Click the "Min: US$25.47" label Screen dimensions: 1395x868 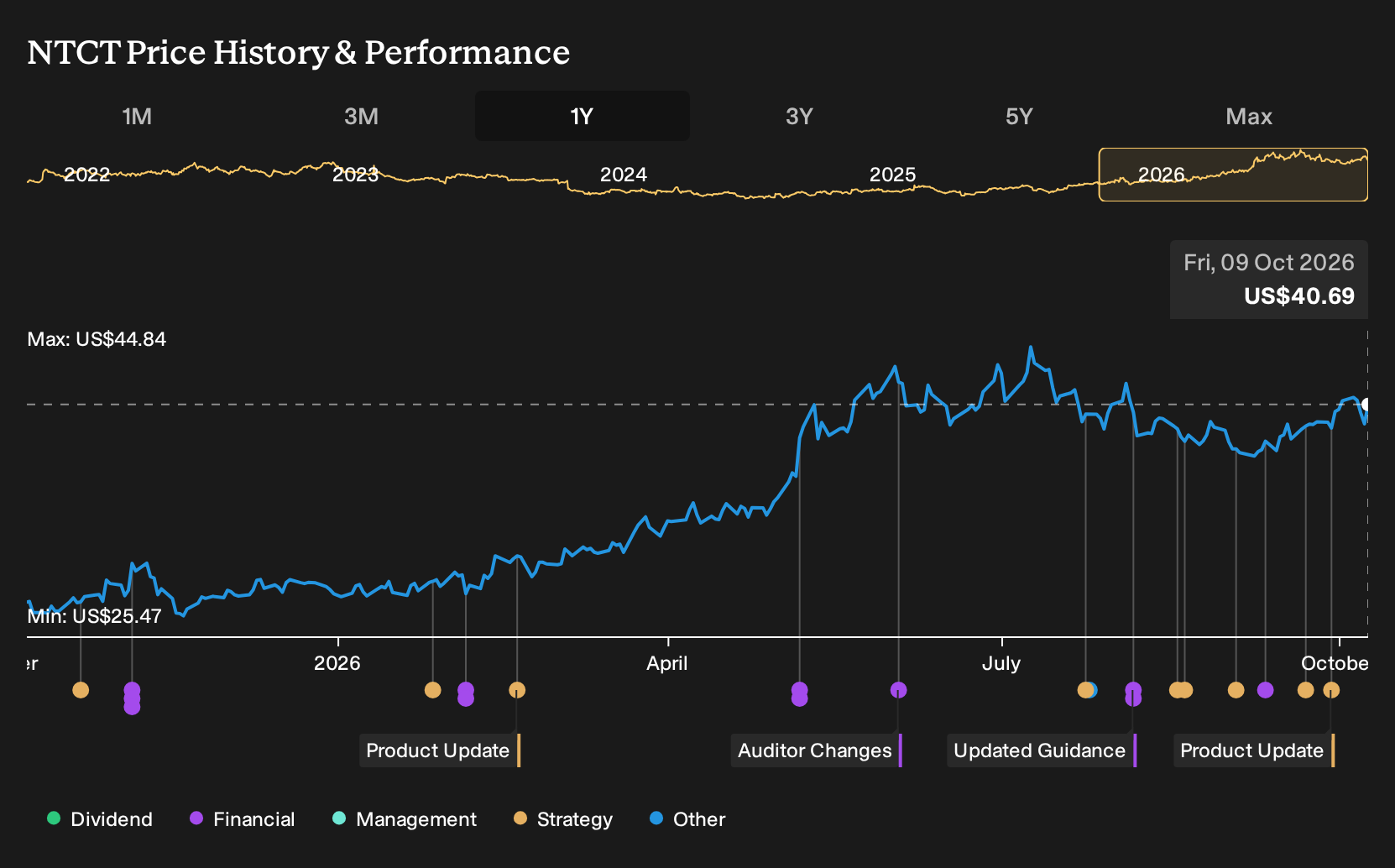(94, 616)
